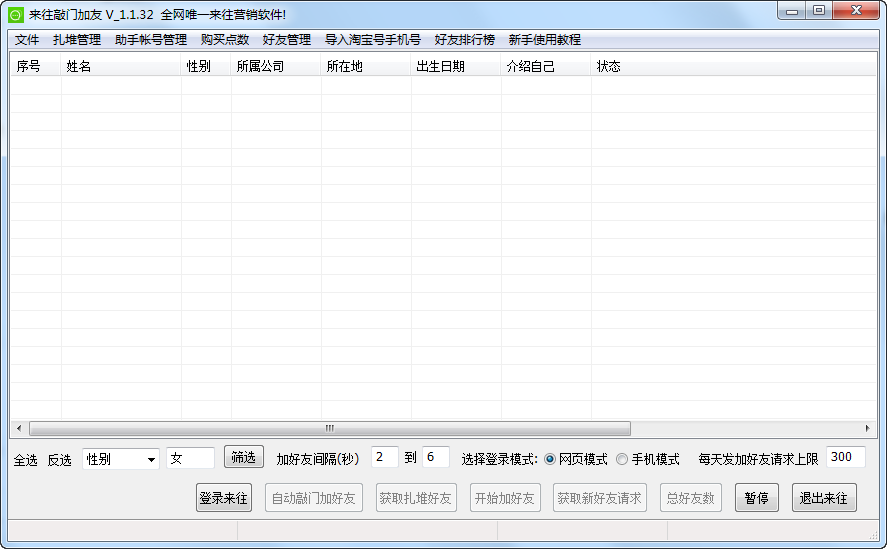Focus the filter value field containing 女
This screenshot has height=549, width=887.
(x=190, y=458)
